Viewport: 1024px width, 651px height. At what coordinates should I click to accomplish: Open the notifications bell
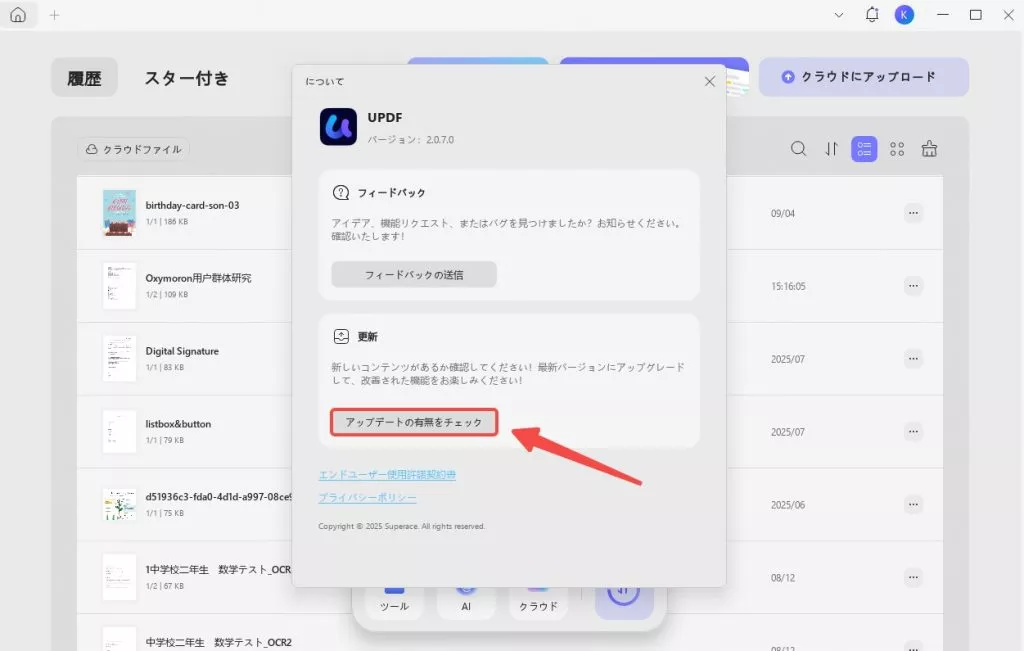tap(872, 14)
